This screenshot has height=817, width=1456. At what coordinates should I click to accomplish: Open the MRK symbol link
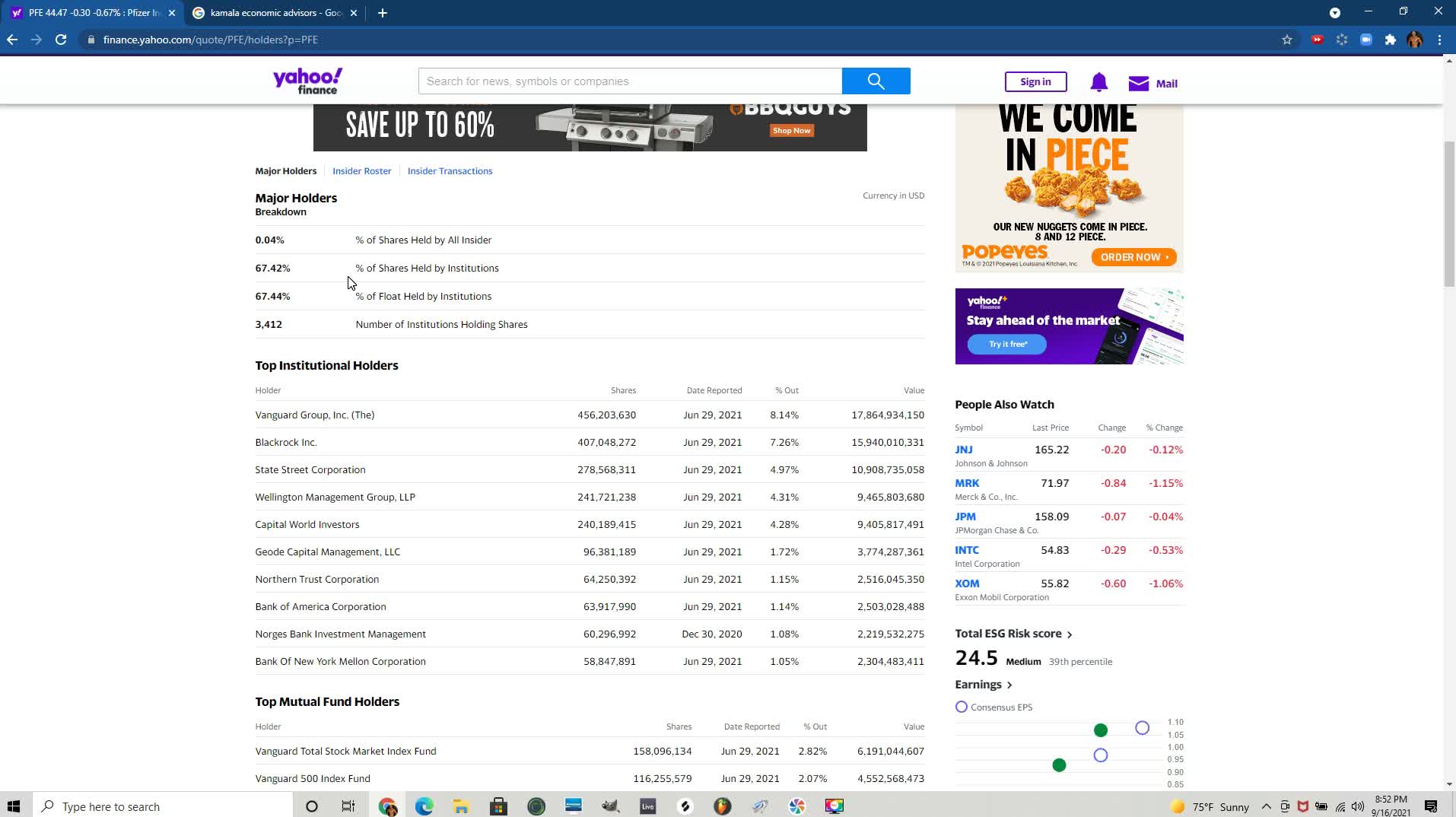pyautogui.click(x=967, y=483)
